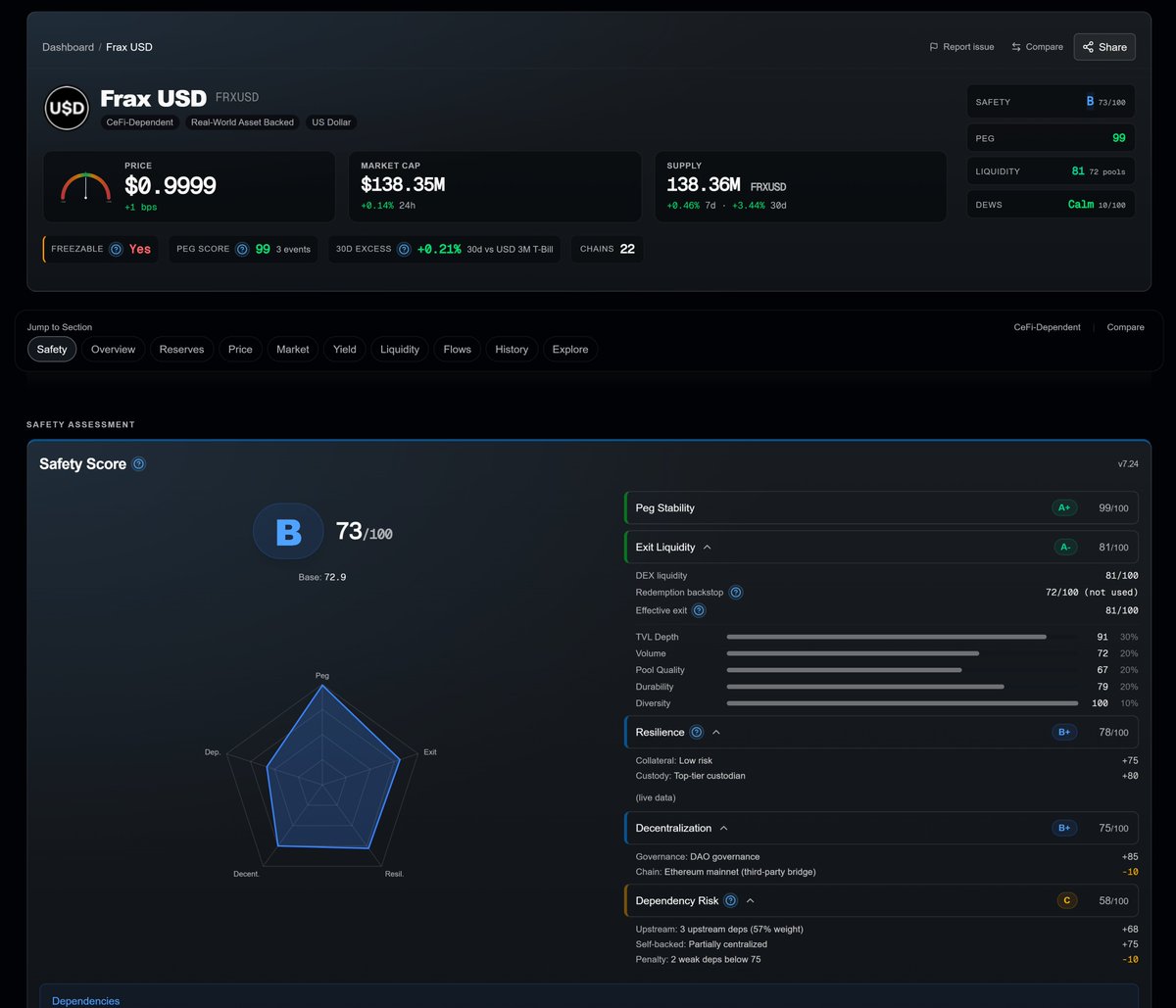The width and height of the screenshot is (1176, 1008).
Task: Click the large B grade badge
Action: 288,532
